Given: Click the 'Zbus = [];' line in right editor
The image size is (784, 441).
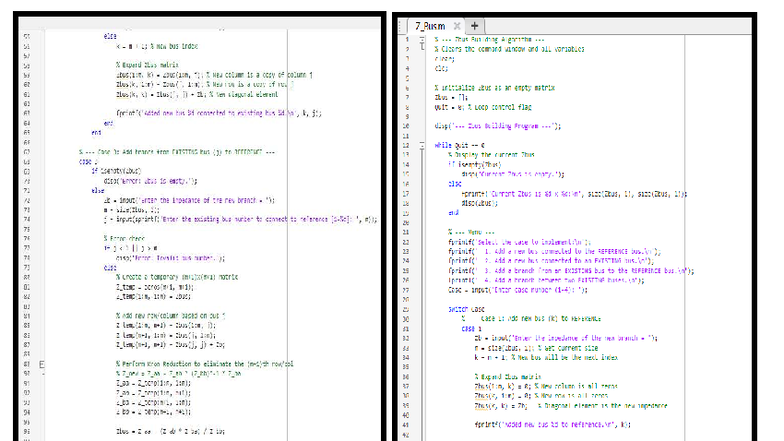Looking at the screenshot, I should 451,98.
